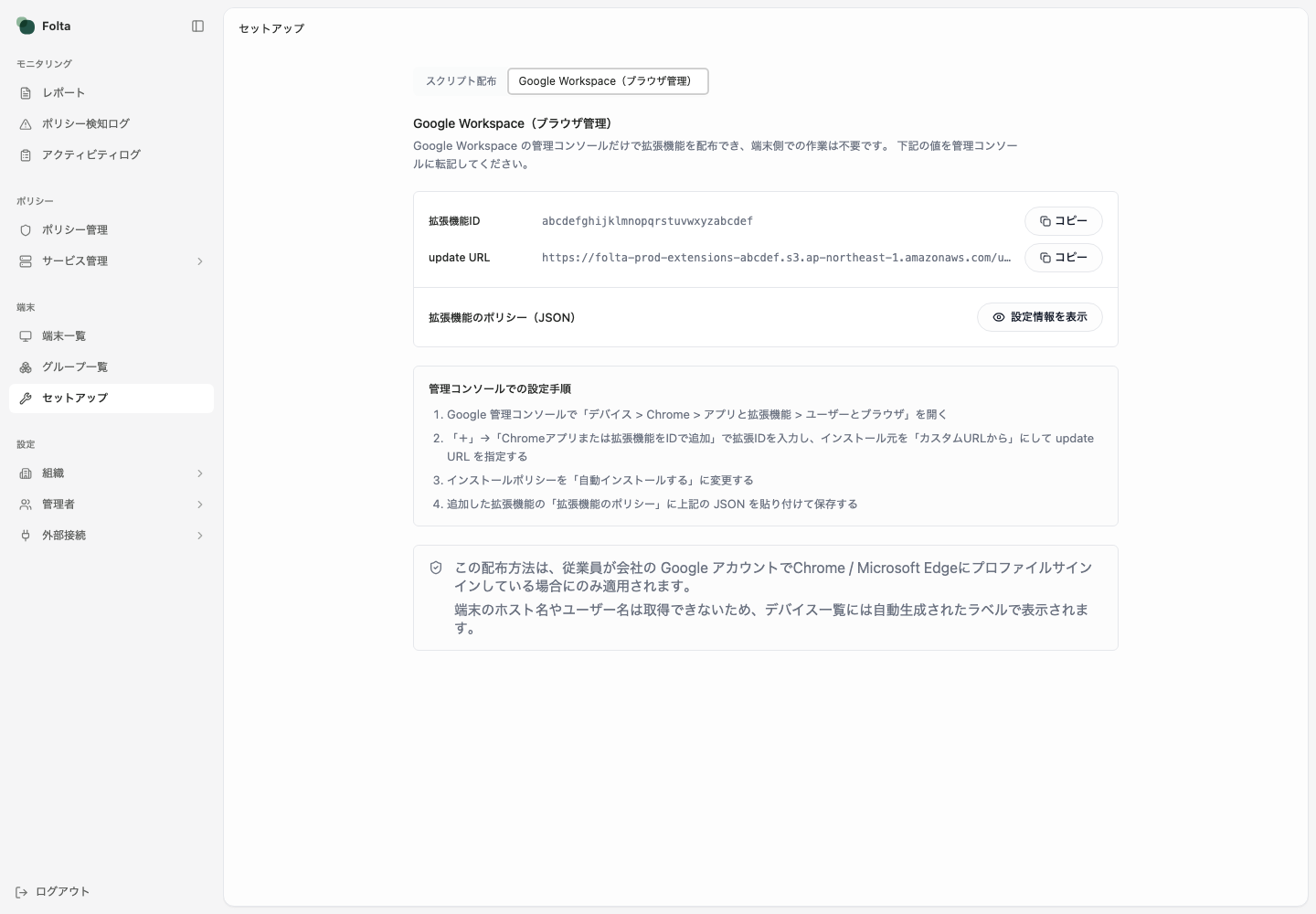Copy the update URL value
The width and height of the screenshot is (1316, 914).
(1063, 258)
